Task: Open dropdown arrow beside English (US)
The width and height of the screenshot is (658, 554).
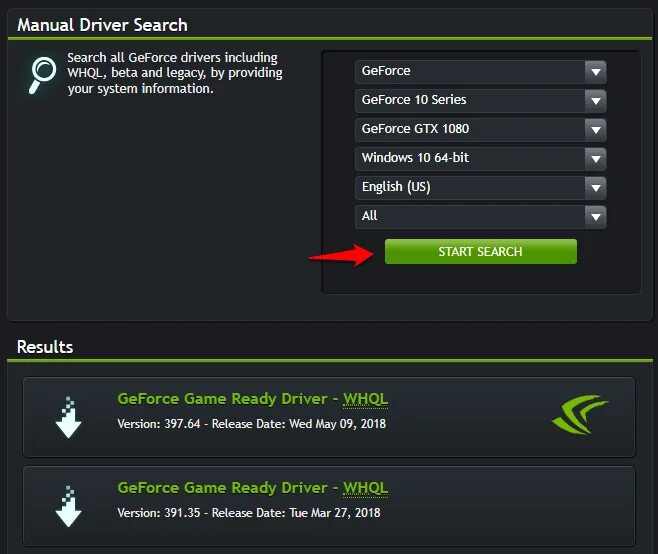Action: (595, 188)
